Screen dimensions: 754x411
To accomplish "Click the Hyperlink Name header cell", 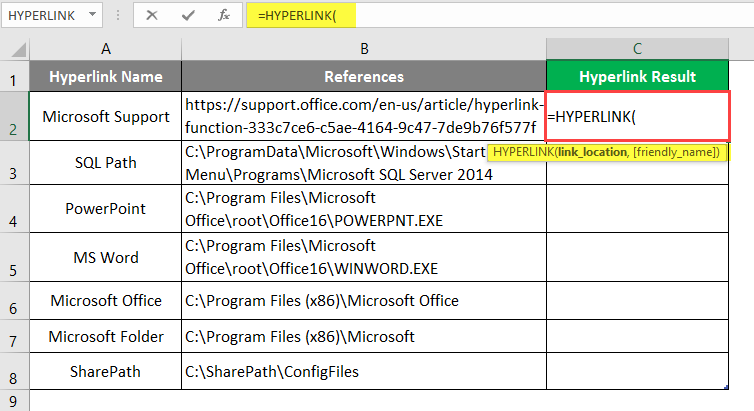I will point(106,76).
